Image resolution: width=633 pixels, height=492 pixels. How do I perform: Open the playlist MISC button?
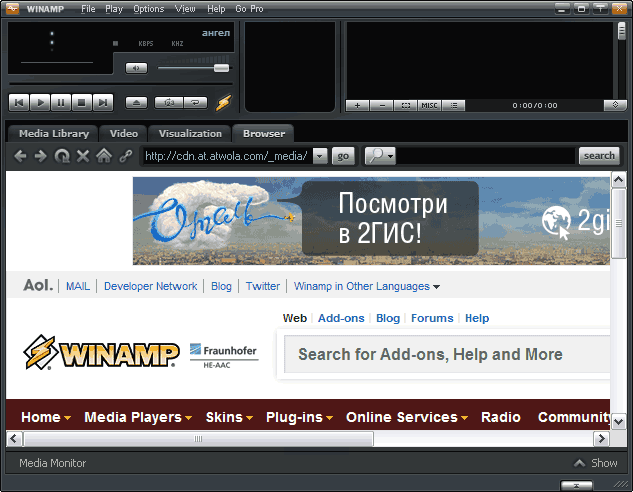[x=430, y=105]
